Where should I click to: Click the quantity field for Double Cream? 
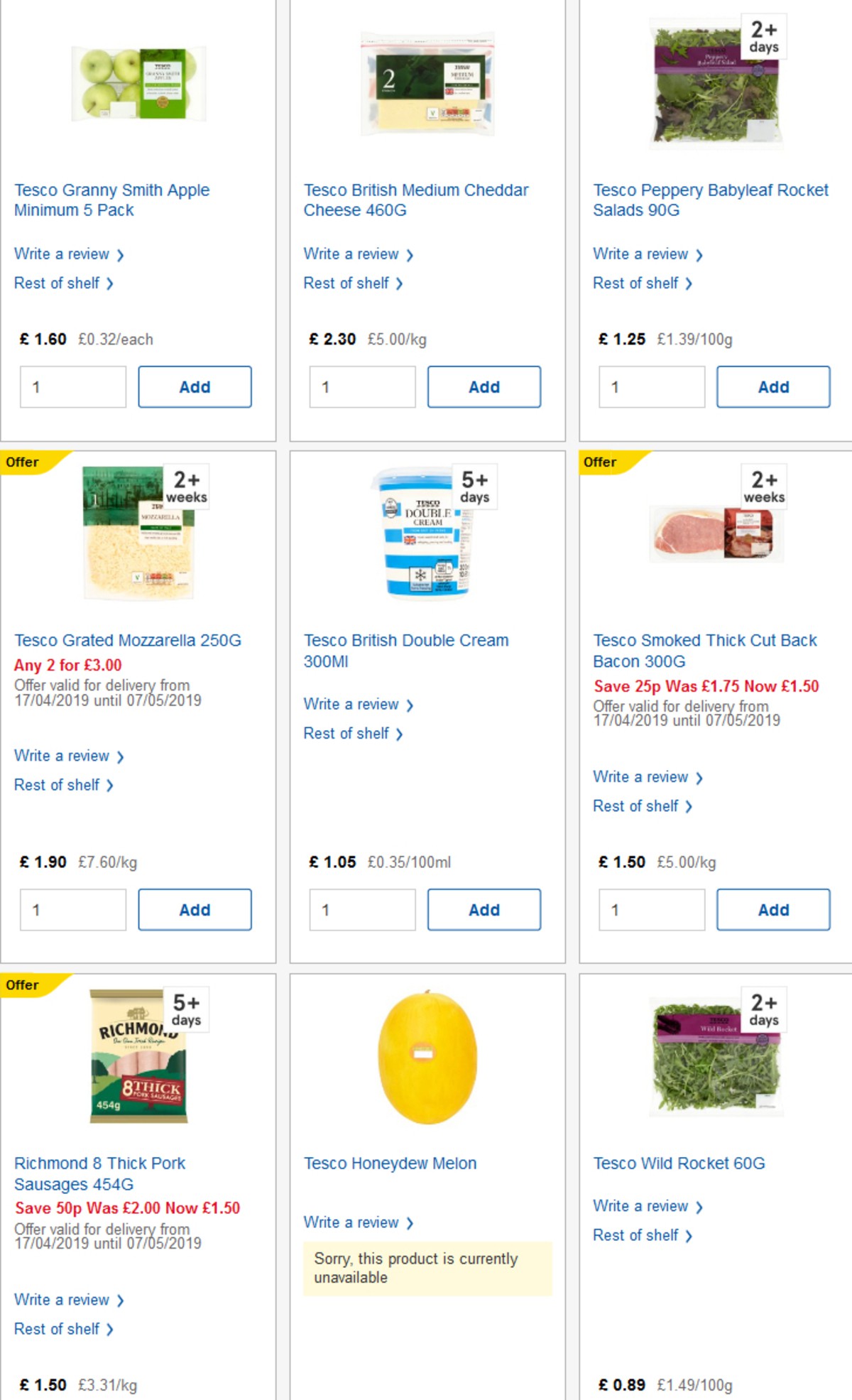(362, 909)
